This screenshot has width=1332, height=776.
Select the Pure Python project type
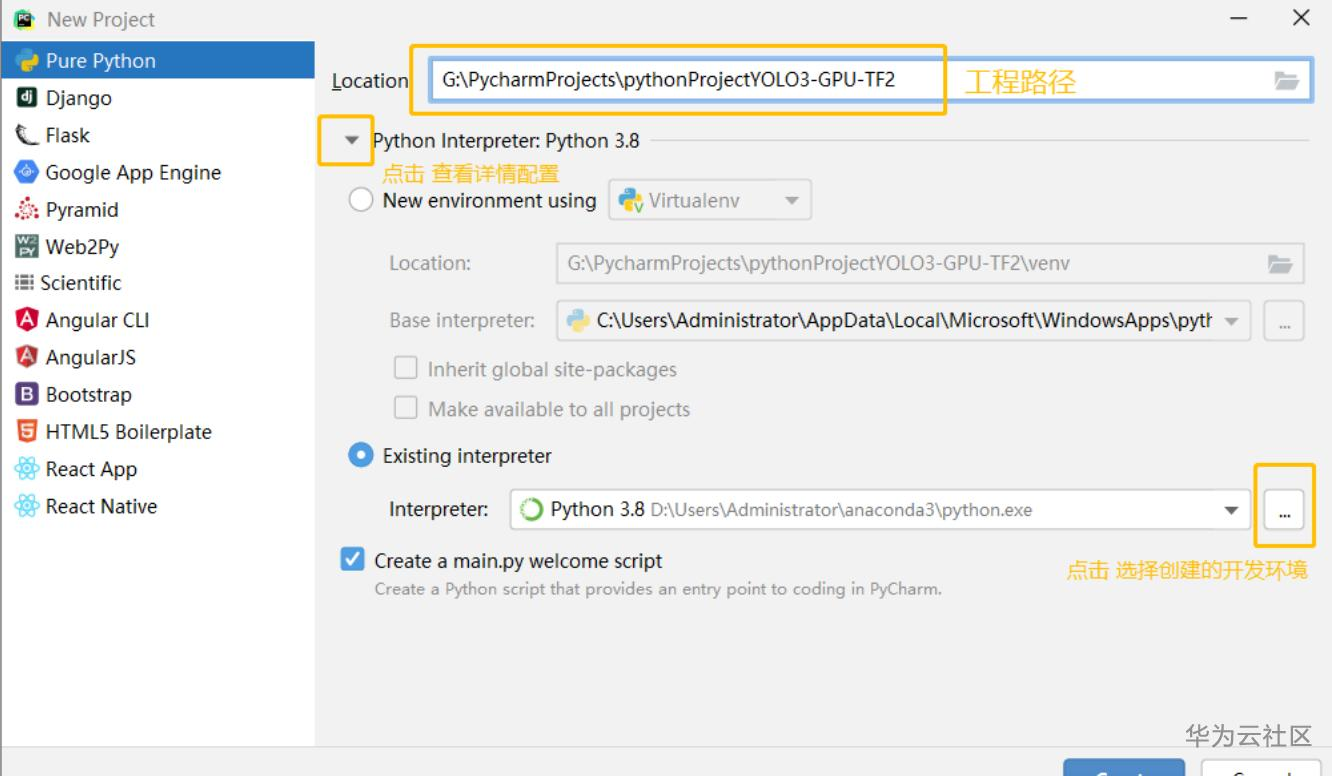pos(158,61)
